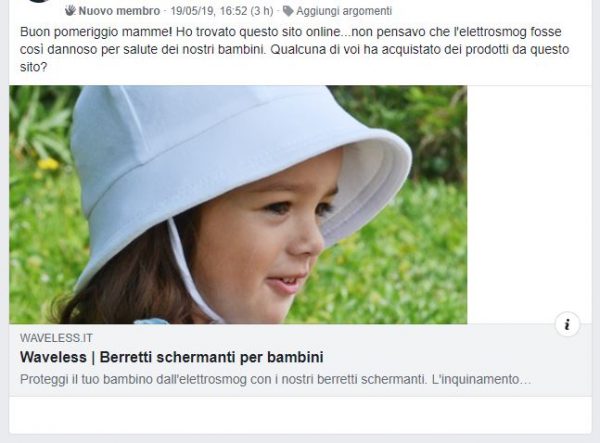Open the WAVELESS.IT domain link
Screen dimensions: 600x443
click(x=56, y=338)
